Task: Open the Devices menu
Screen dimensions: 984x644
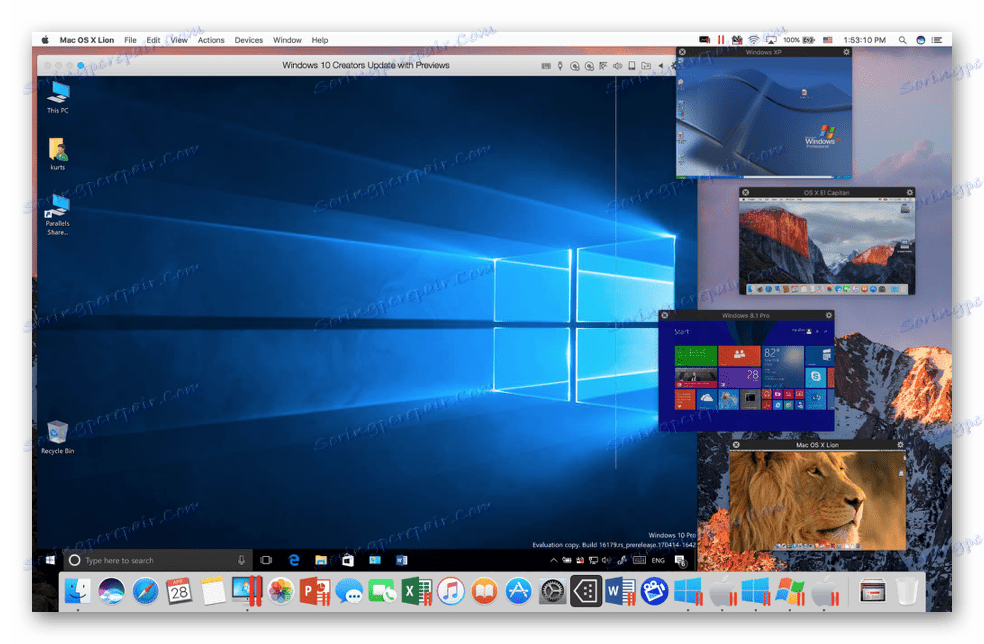Action: 249,40
